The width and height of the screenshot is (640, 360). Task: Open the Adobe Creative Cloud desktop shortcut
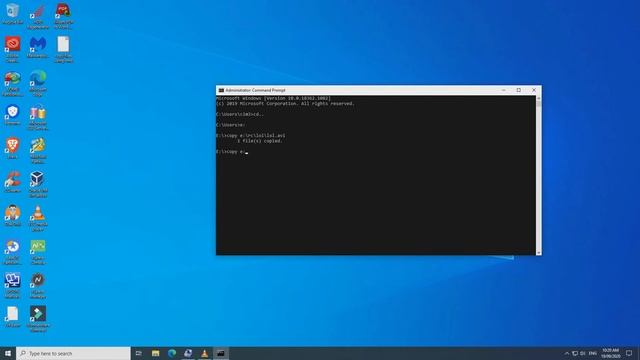click(12, 48)
